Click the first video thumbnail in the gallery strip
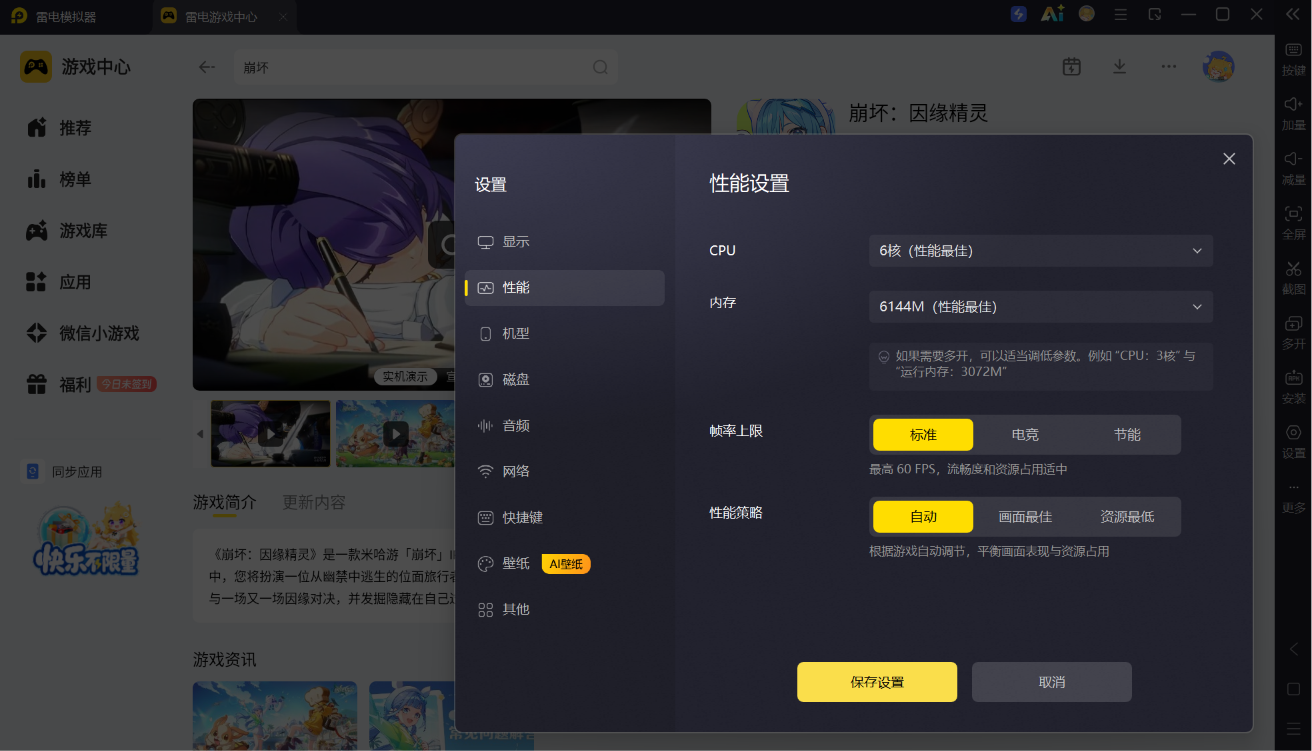The width and height of the screenshot is (1312, 751). pos(271,434)
